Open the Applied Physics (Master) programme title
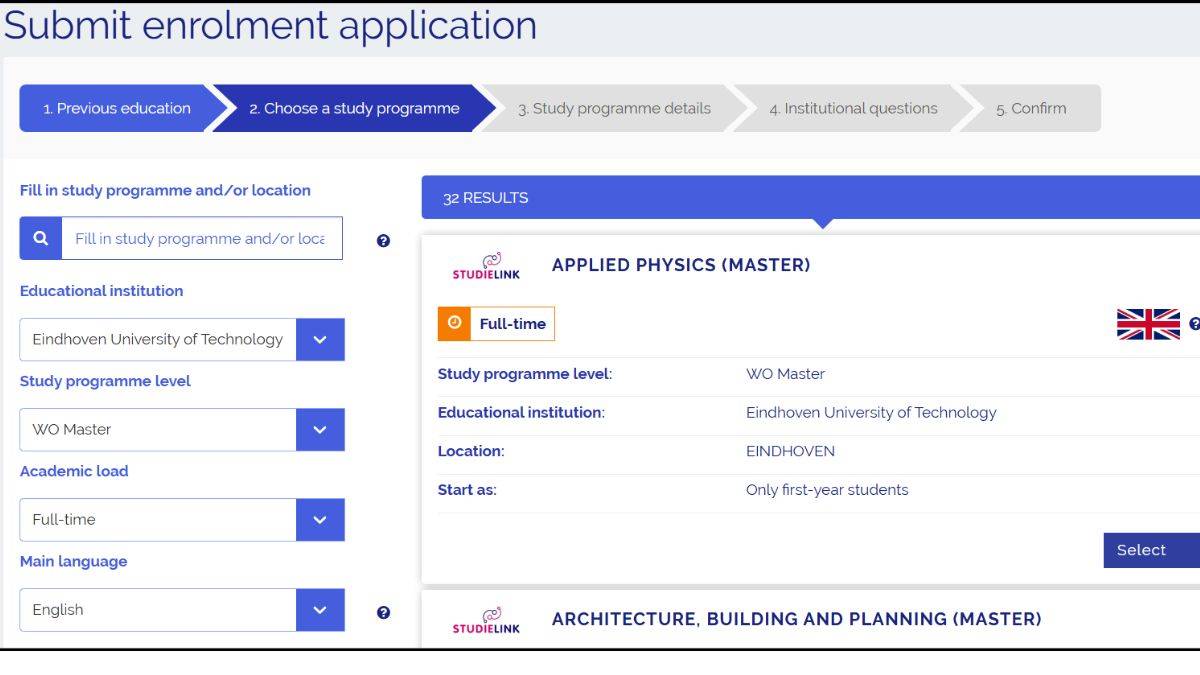Image resolution: width=1200 pixels, height=675 pixels. coord(681,265)
